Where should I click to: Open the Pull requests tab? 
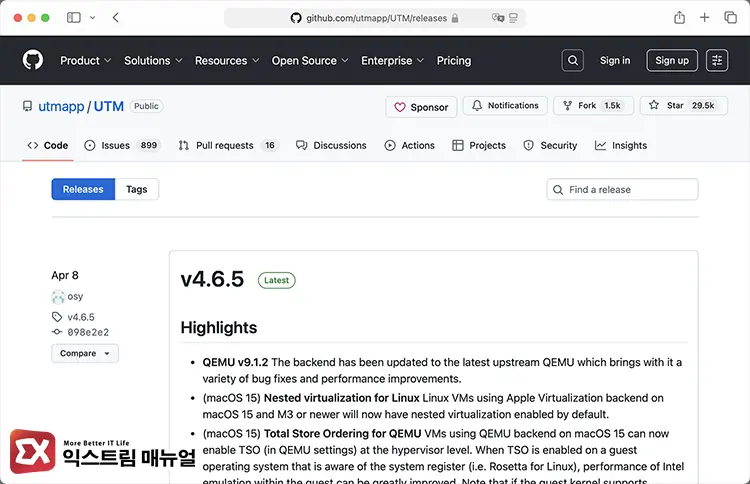(x=228, y=145)
